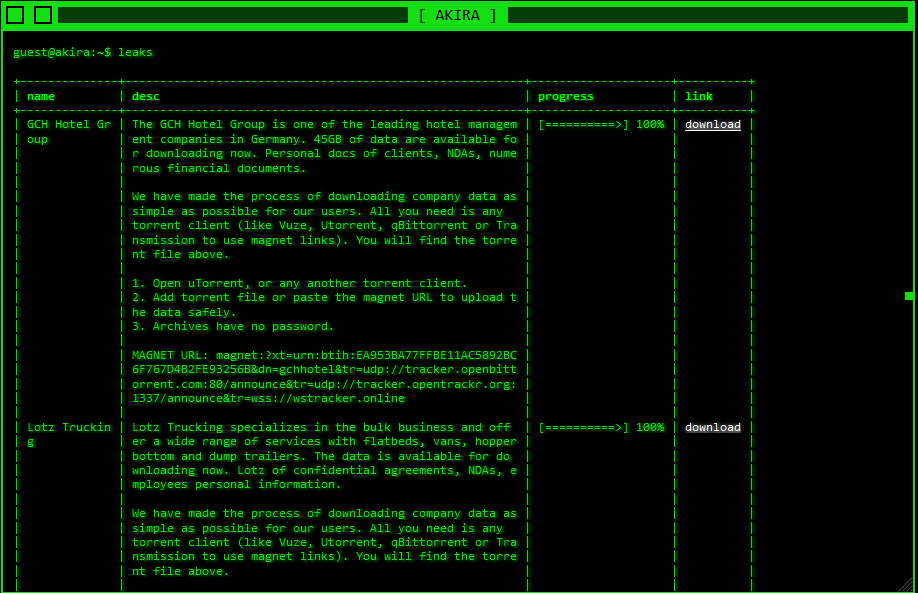918x593 pixels.
Task: Click the download link in Lotz Trucking row
Action: coord(713,427)
